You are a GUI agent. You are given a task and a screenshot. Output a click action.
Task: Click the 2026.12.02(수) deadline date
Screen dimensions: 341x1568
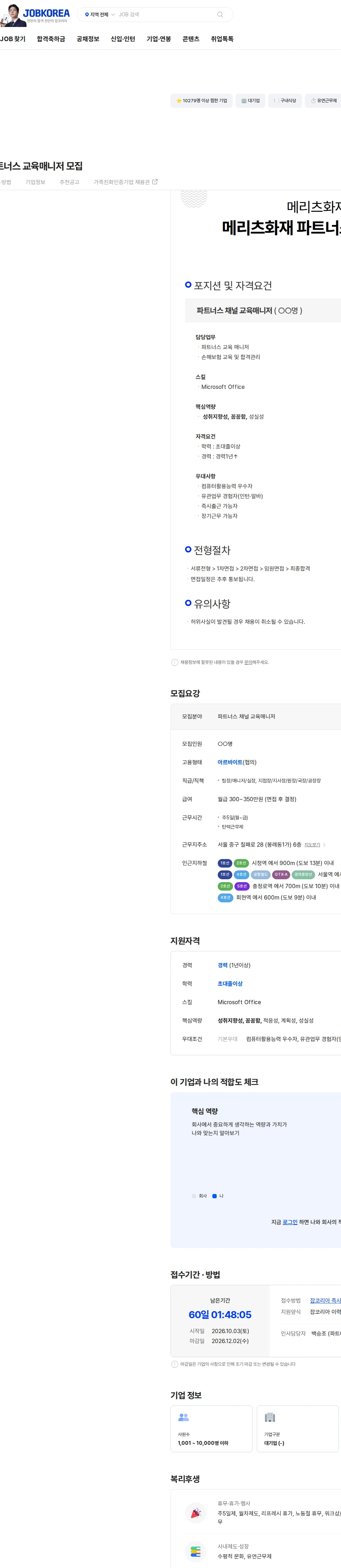pyautogui.click(x=230, y=1341)
